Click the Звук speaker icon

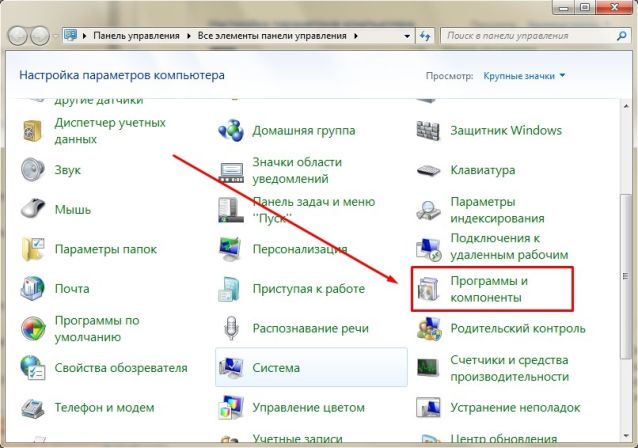pyautogui.click(x=33, y=170)
